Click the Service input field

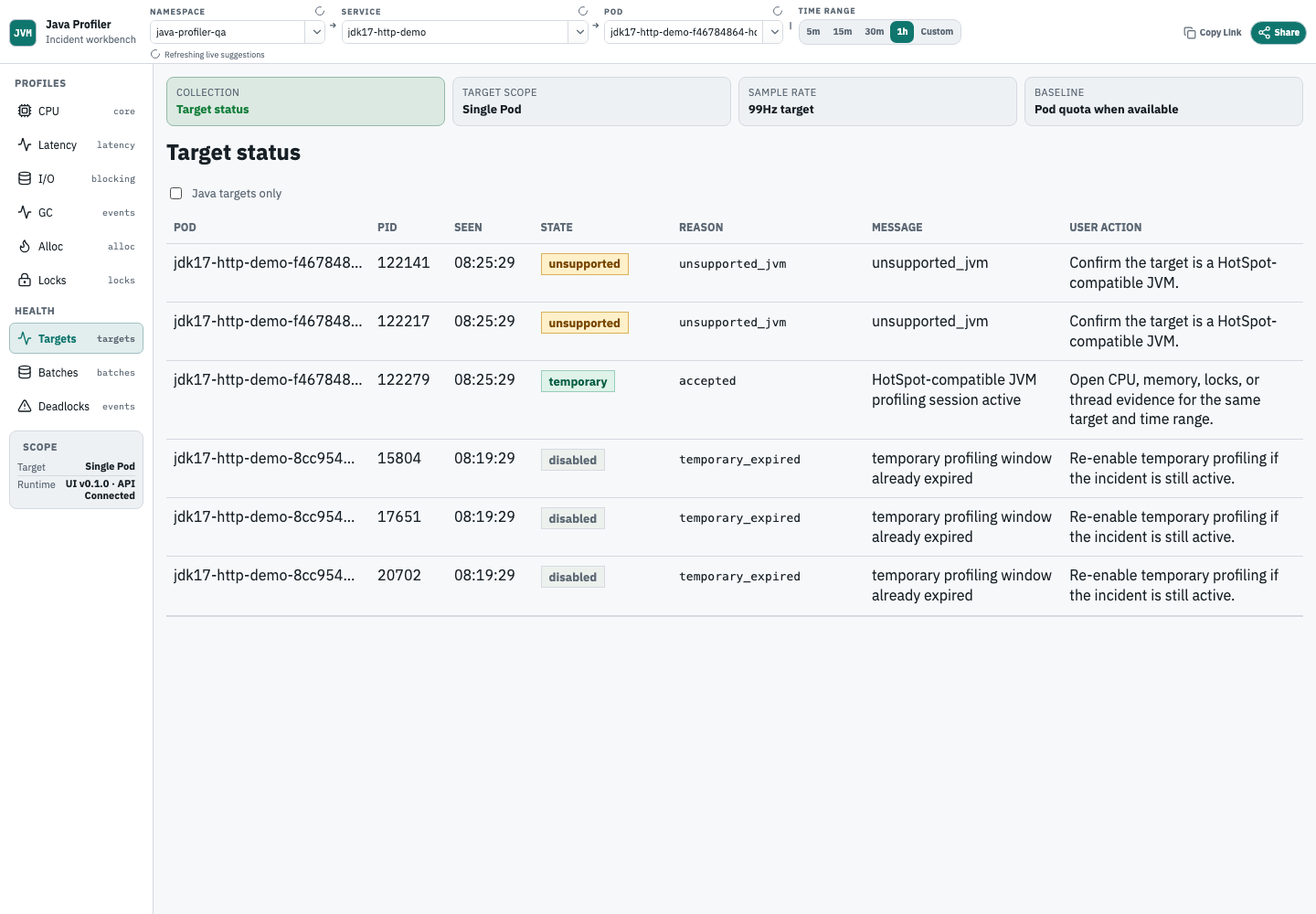click(x=456, y=32)
